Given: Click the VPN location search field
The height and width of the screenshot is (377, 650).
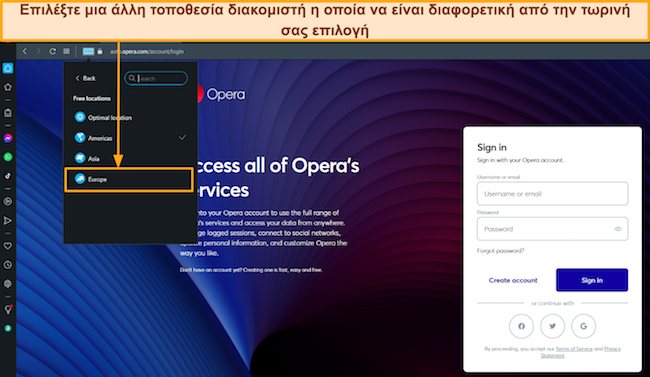Looking at the screenshot, I should (156, 78).
